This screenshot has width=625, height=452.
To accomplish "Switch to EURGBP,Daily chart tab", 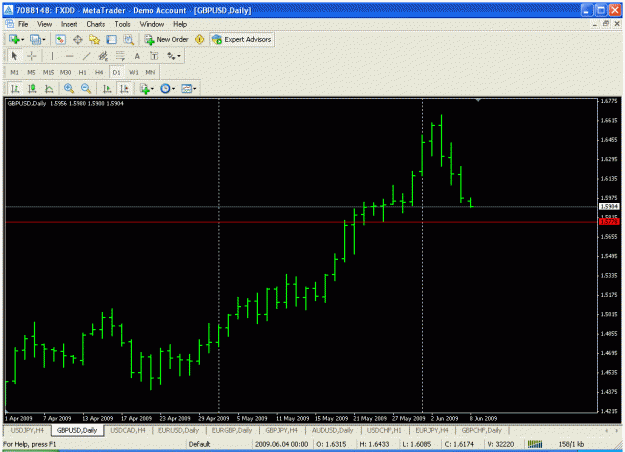I will tap(232, 430).
